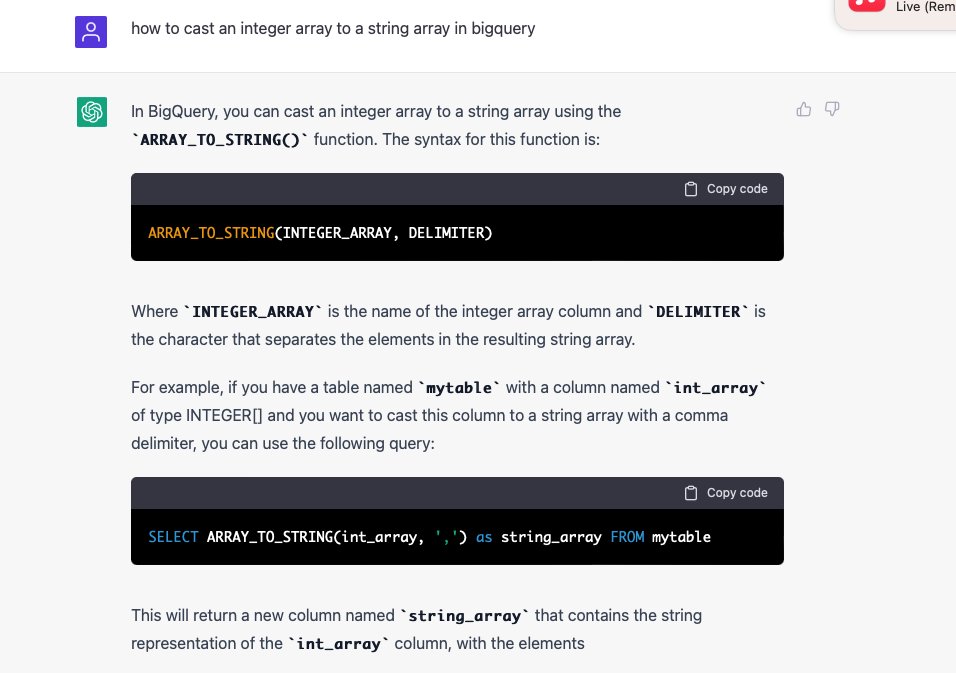Click the yellow comma delimiter in query
The width and height of the screenshot is (956, 673).
448,536
